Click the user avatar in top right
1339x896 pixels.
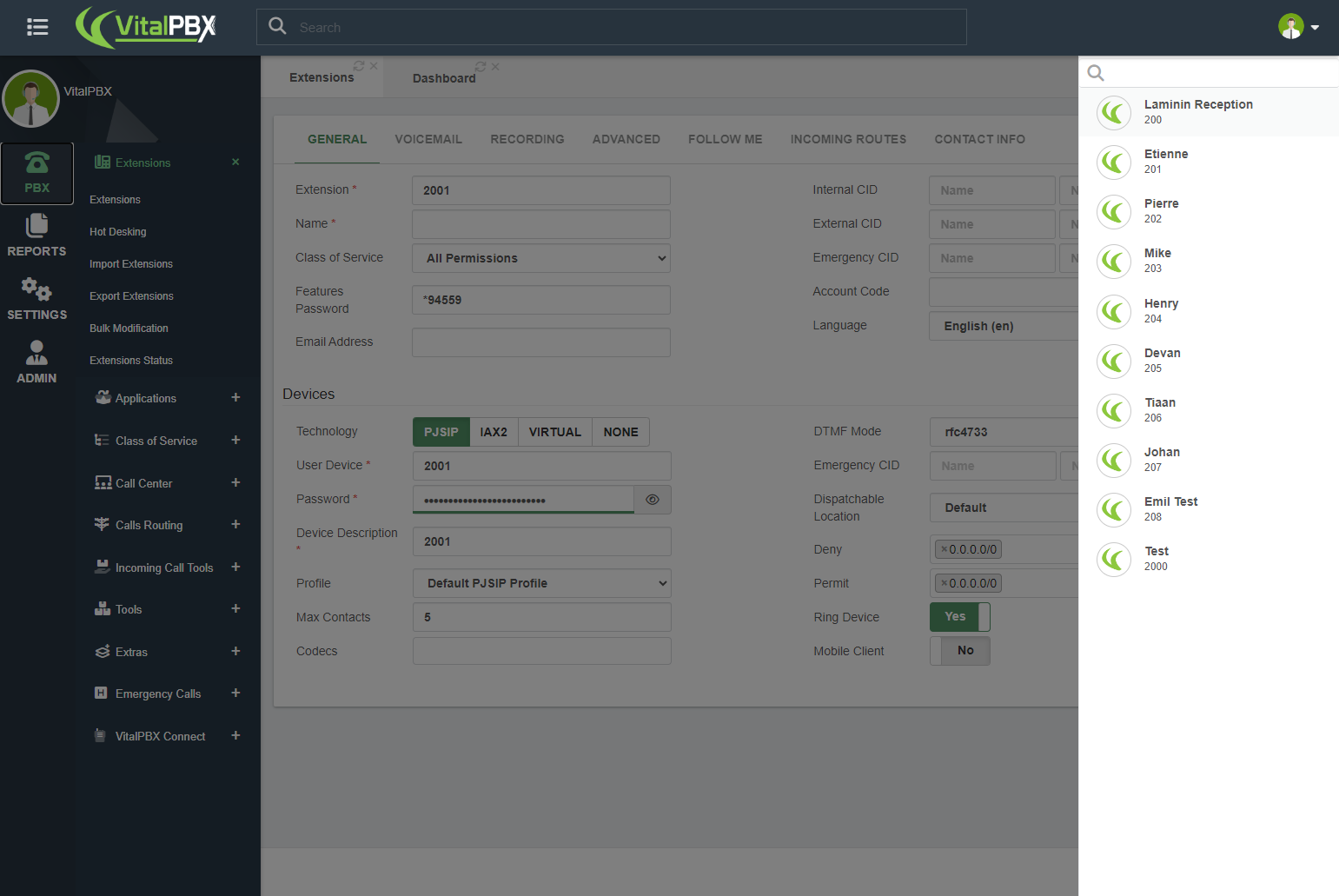click(x=1290, y=27)
